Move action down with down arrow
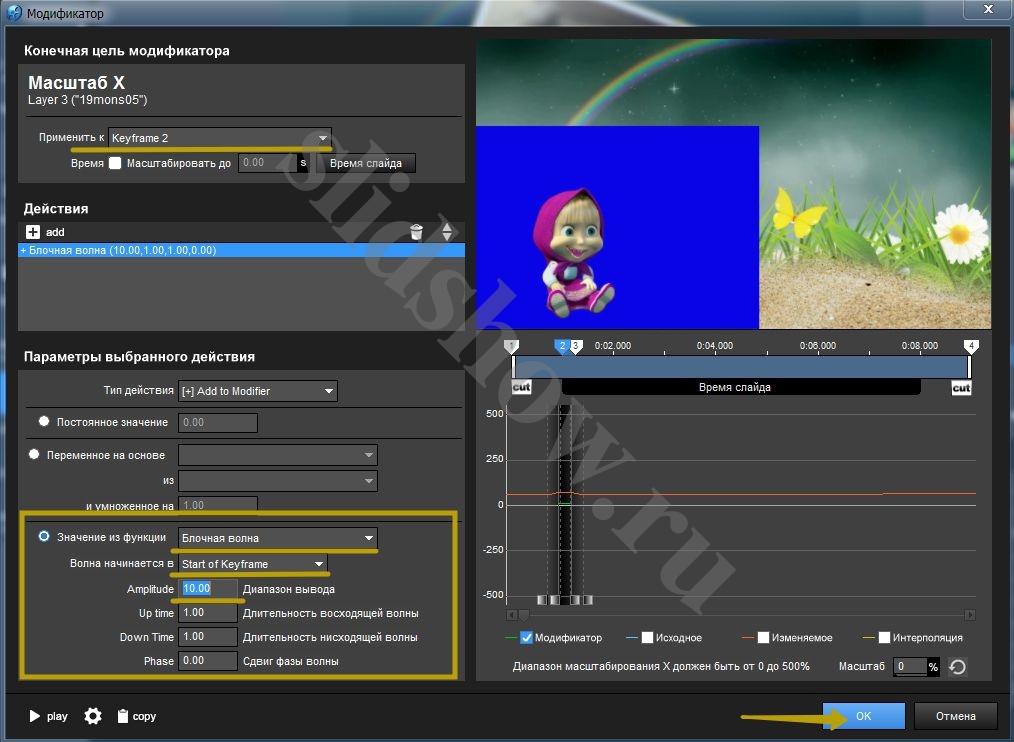Screen dimensions: 1014x742 click(x=447, y=237)
